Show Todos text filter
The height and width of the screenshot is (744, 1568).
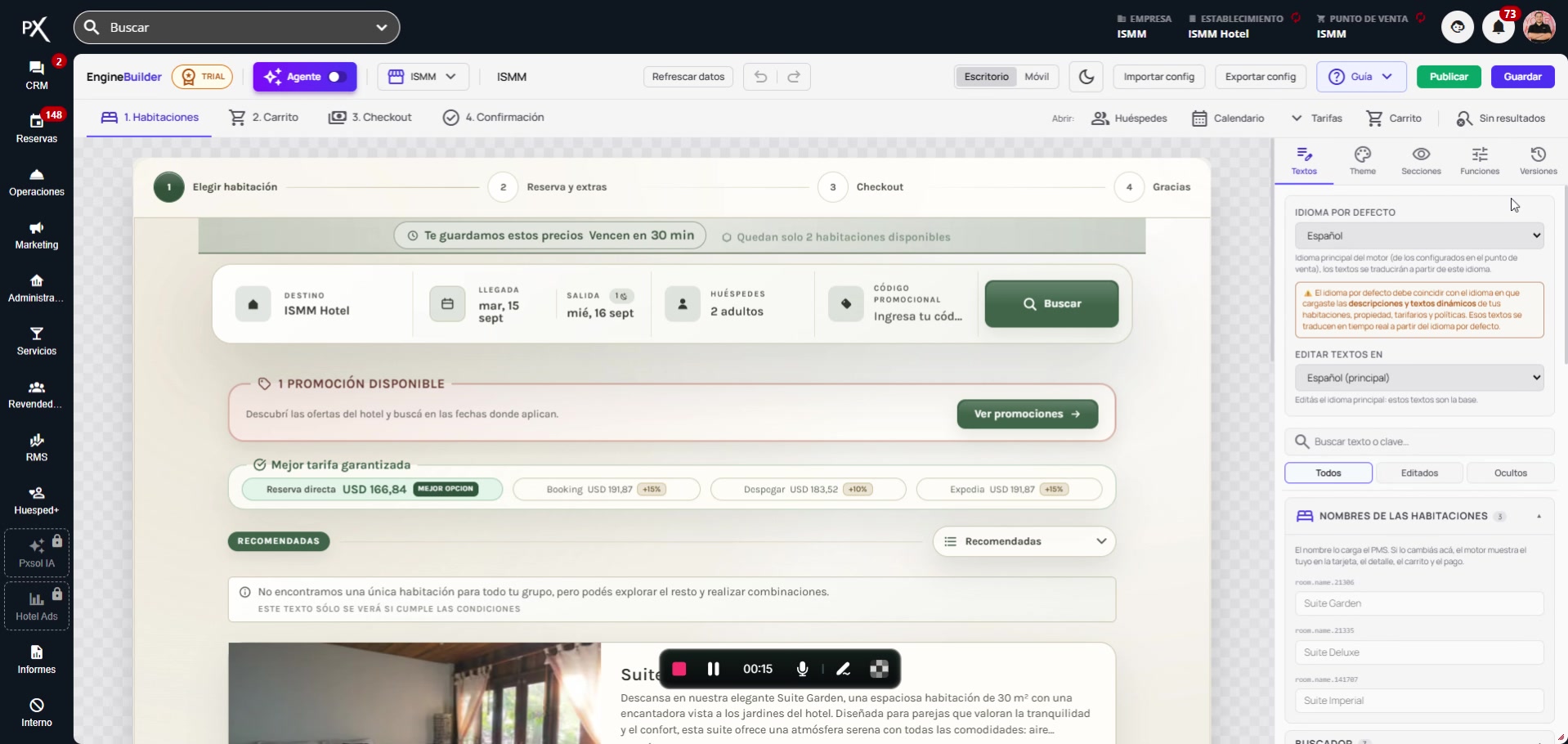click(x=1328, y=473)
